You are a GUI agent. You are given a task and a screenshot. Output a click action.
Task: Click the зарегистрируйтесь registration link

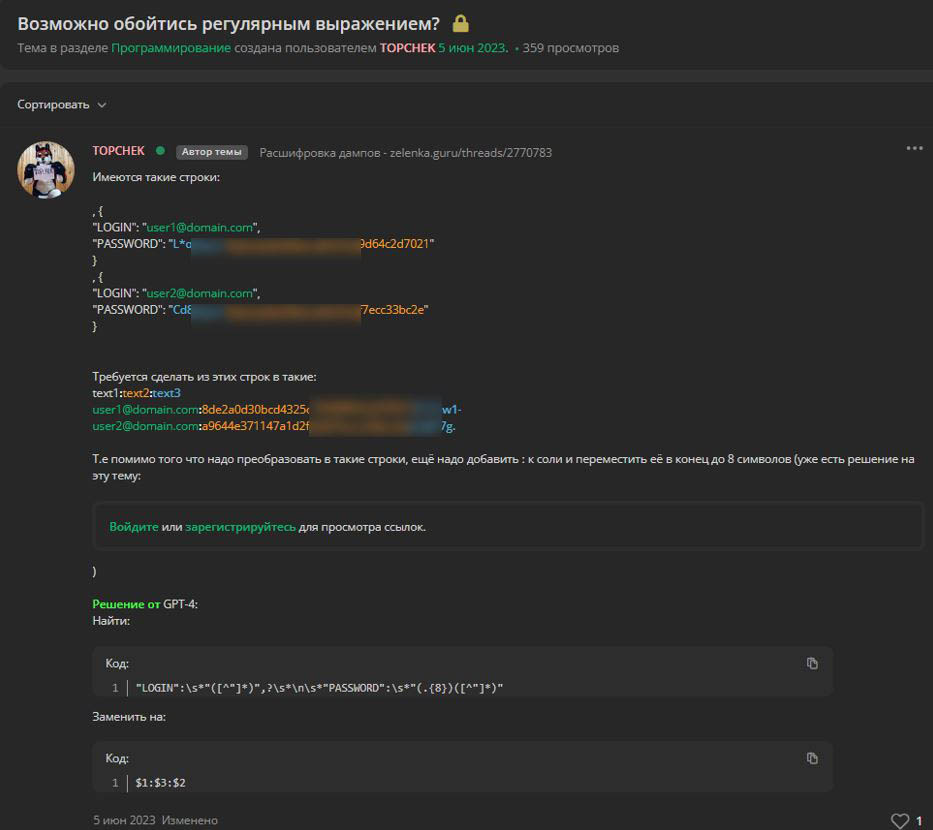(x=240, y=527)
